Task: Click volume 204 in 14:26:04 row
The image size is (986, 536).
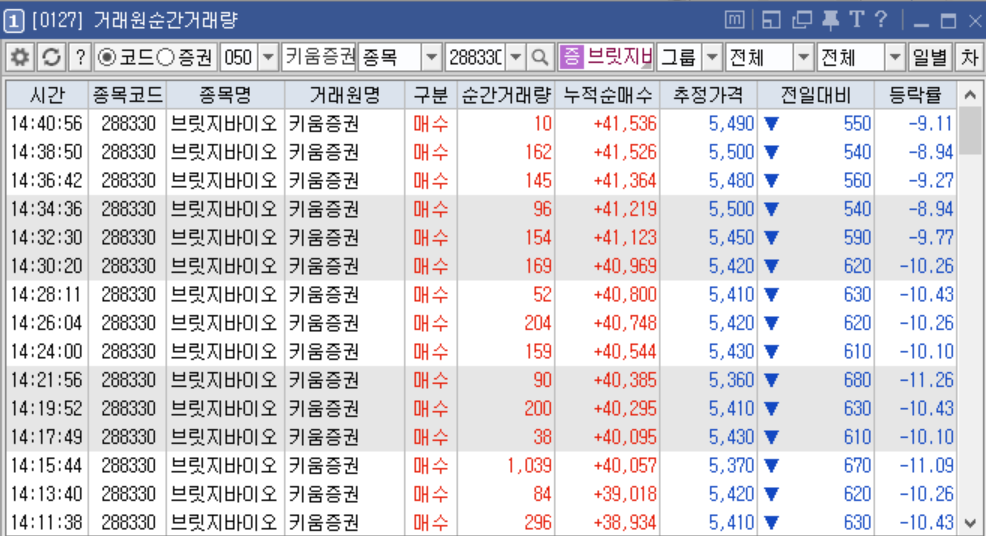Action: 538,323
